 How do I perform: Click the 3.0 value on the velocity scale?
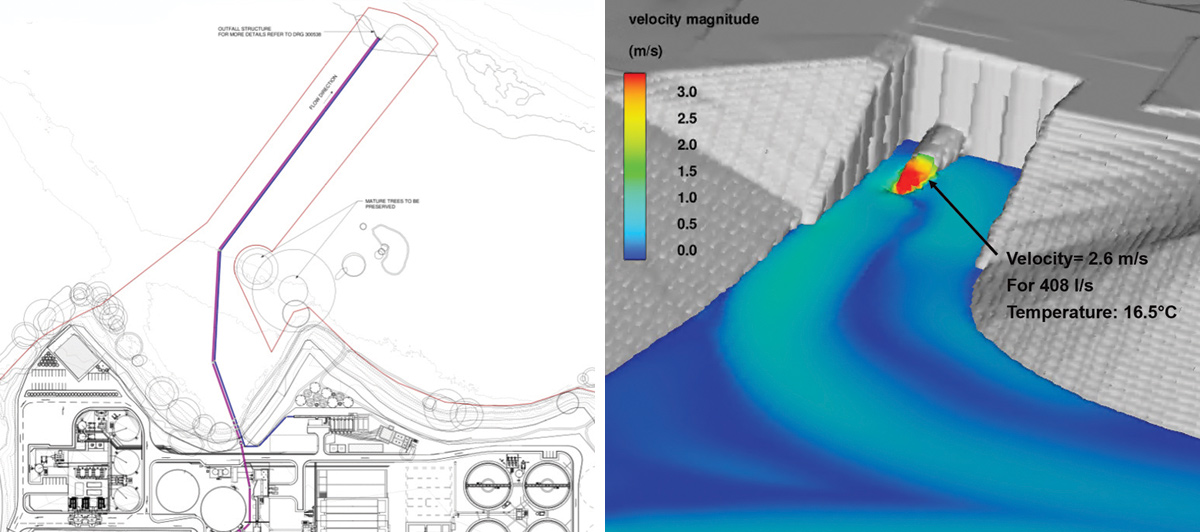[x=685, y=91]
